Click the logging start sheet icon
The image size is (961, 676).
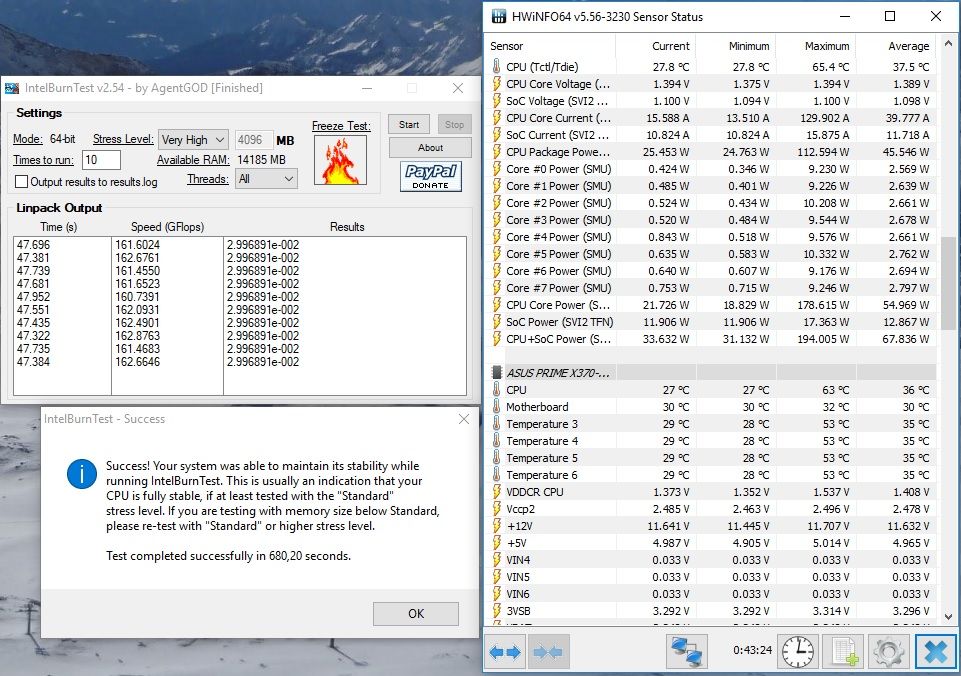843,651
